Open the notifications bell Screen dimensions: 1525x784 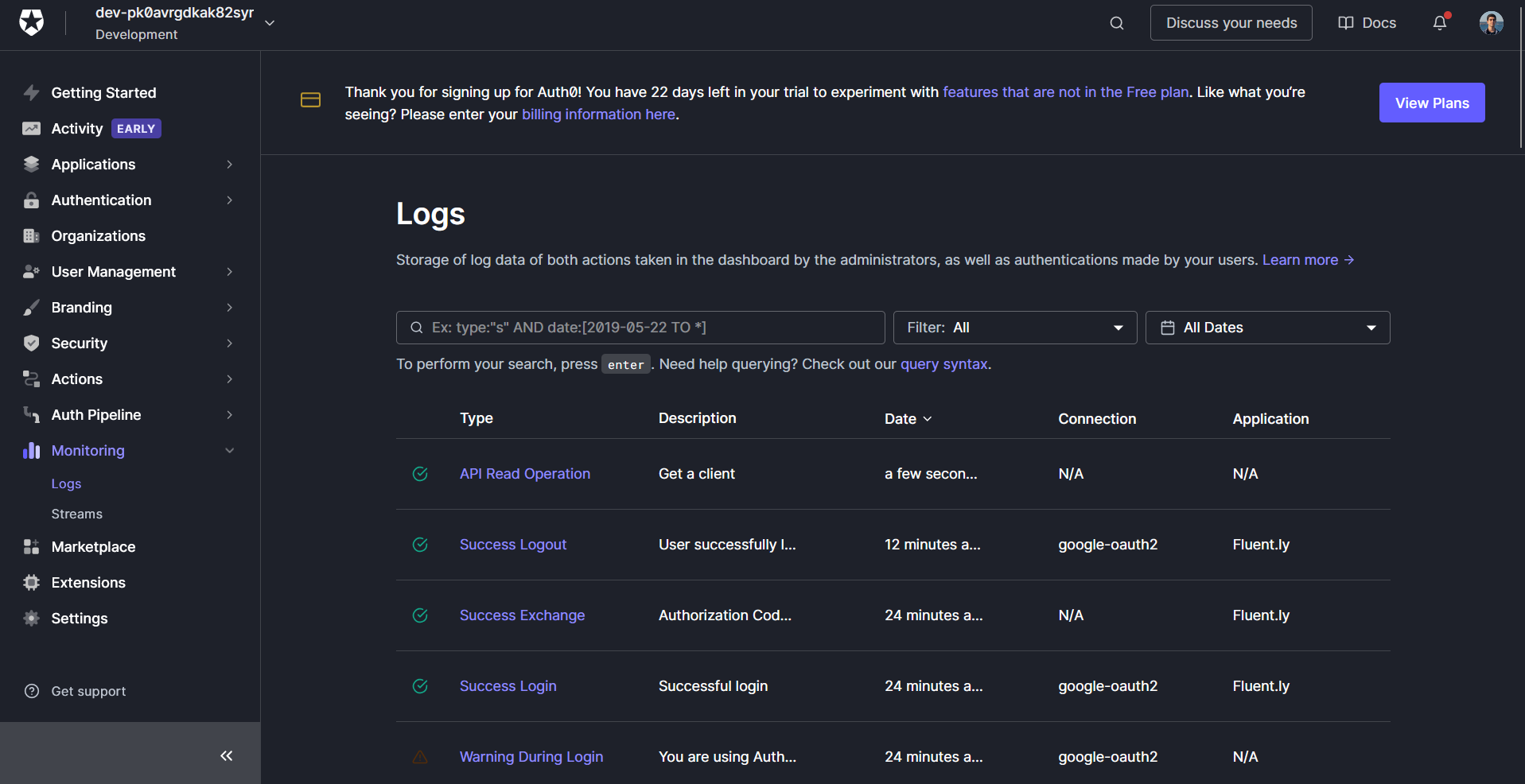click(1440, 23)
